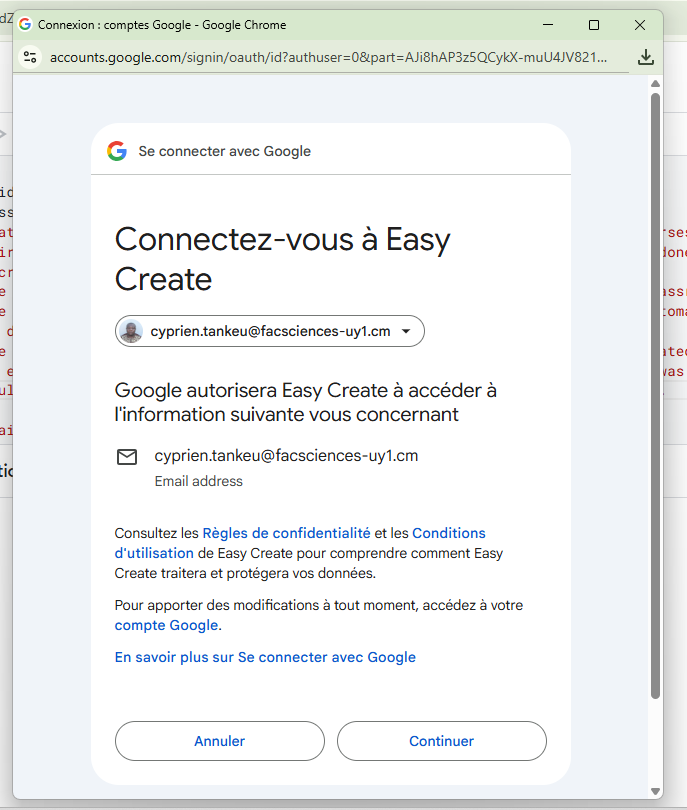Click the vertical scrollbar thumb
This screenshot has width=687, height=810.
pyautogui.click(x=655, y=396)
